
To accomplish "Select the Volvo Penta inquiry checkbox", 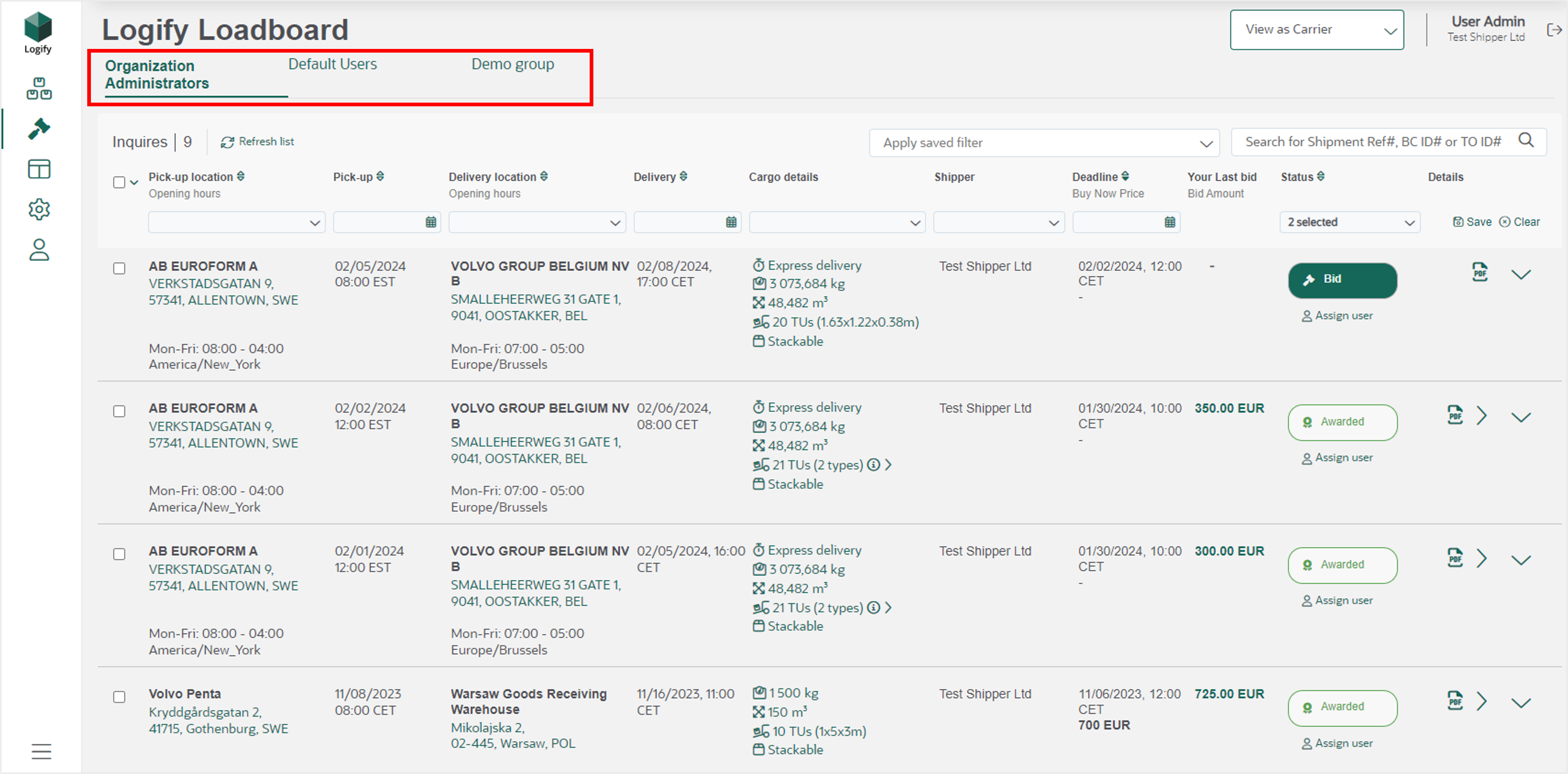I will [x=119, y=697].
